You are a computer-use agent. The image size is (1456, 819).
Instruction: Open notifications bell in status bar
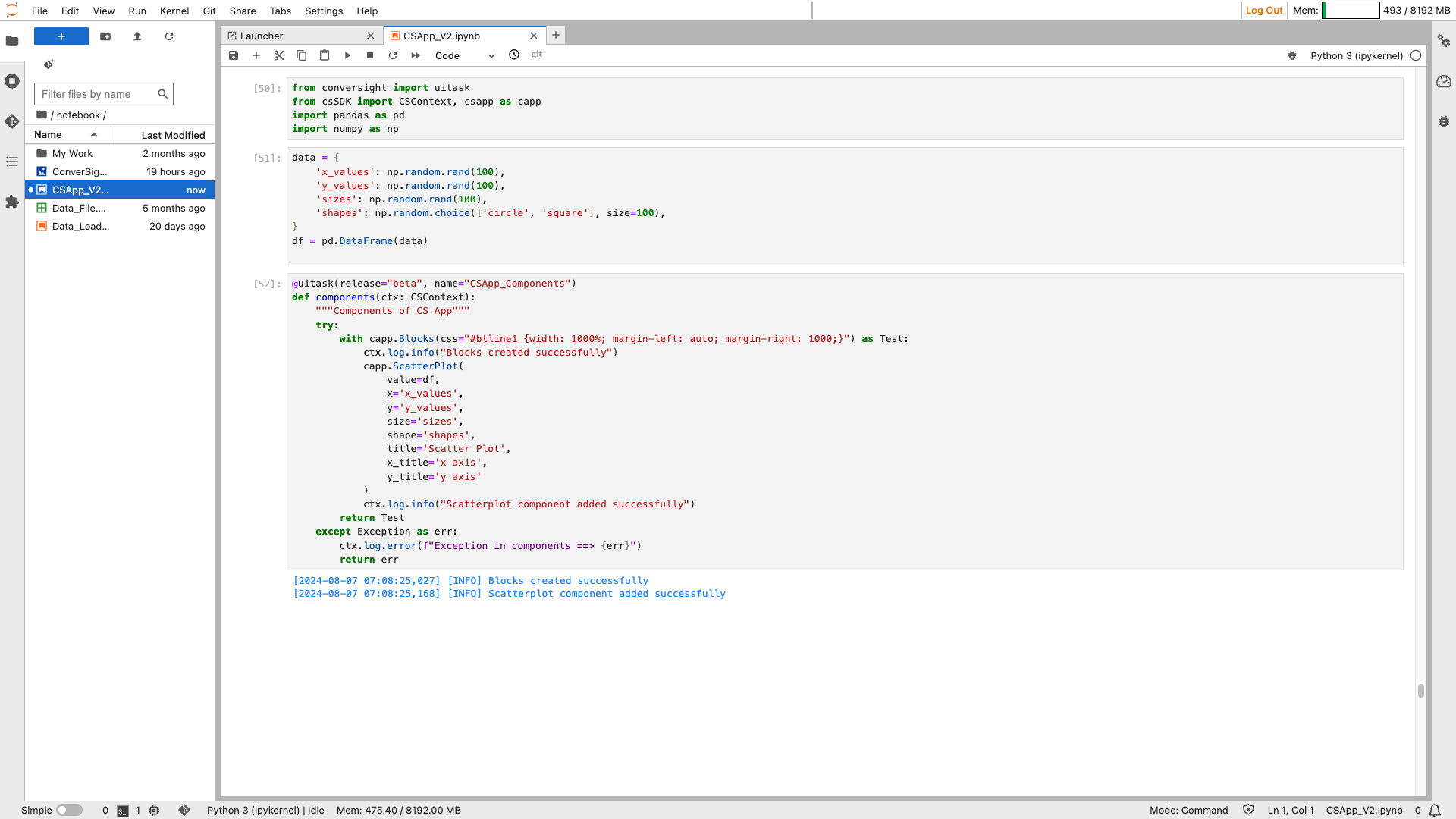coord(1435,811)
